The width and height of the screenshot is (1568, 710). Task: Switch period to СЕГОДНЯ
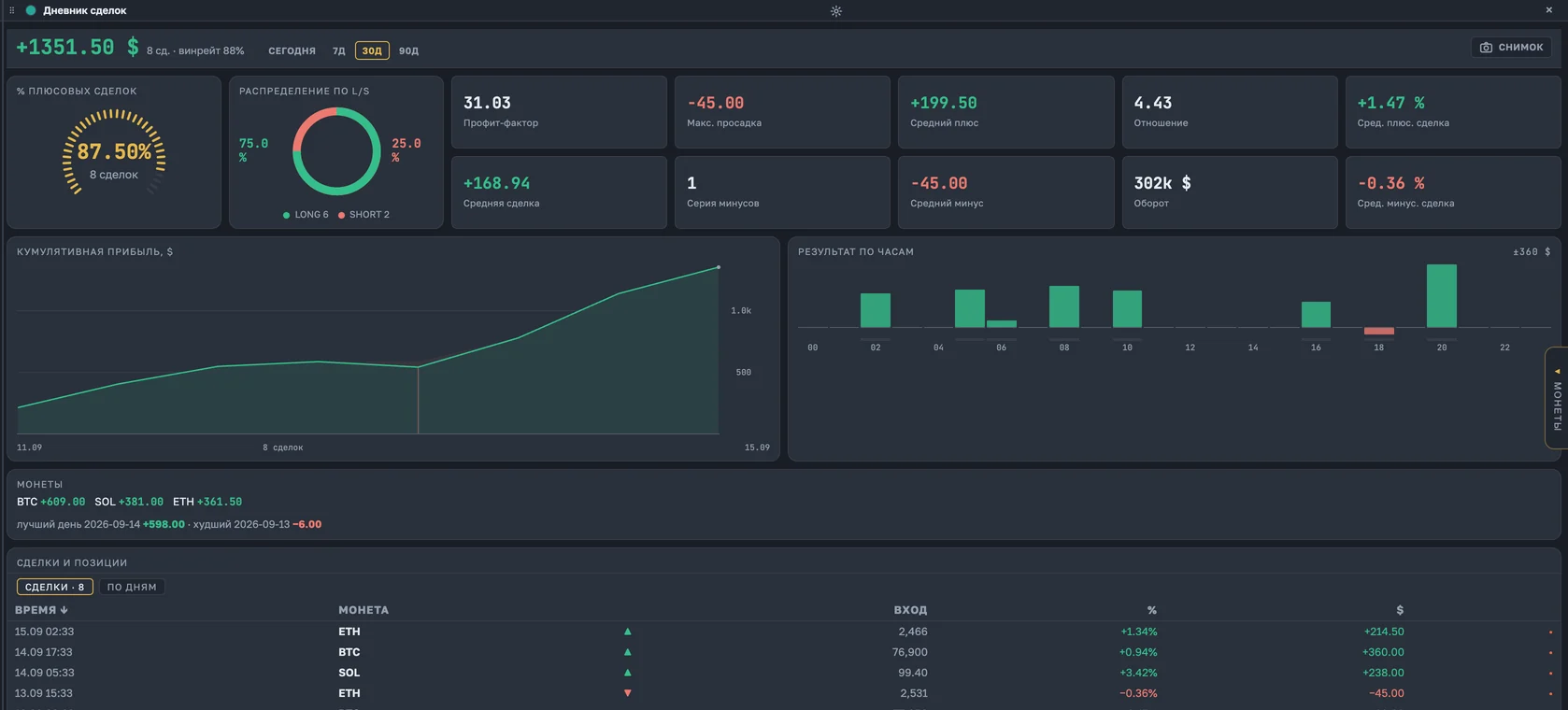coord(292,50)
